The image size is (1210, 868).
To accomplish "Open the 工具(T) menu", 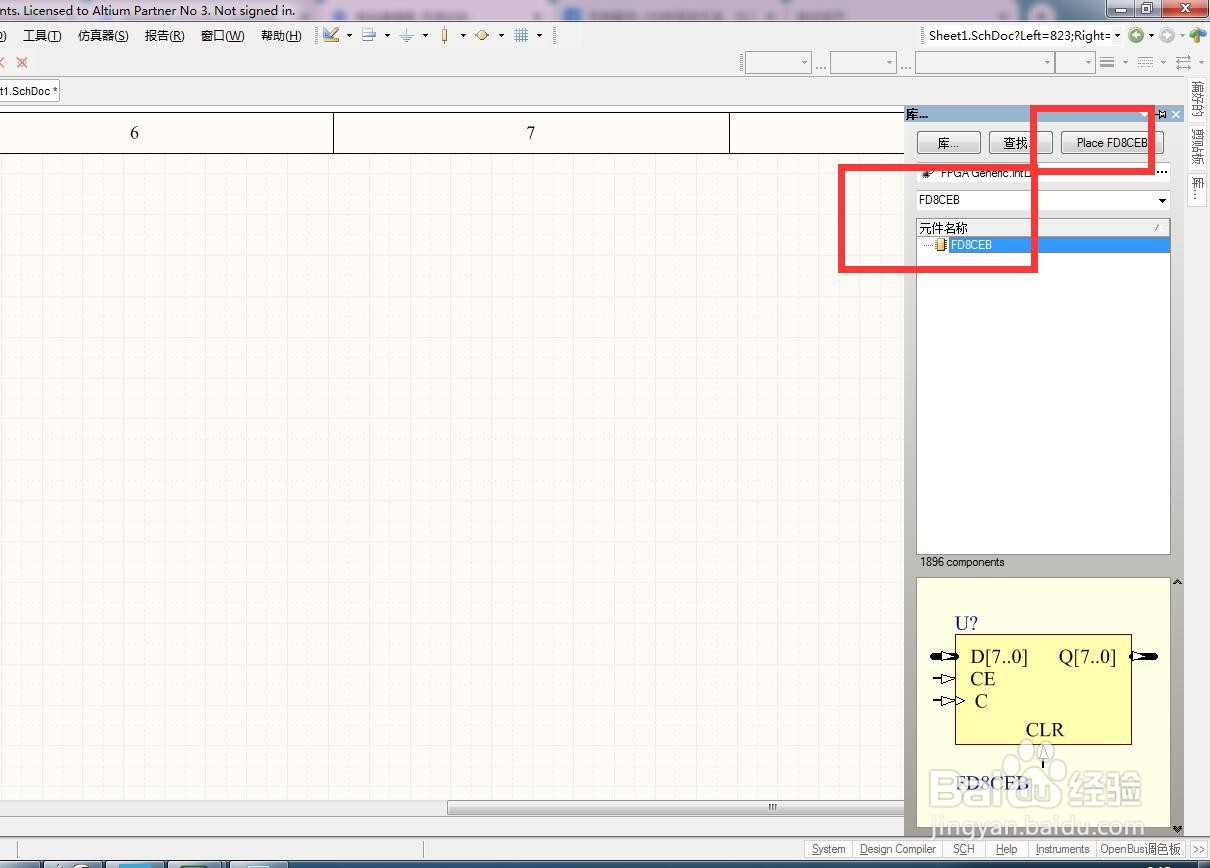I will click(42, 36).
